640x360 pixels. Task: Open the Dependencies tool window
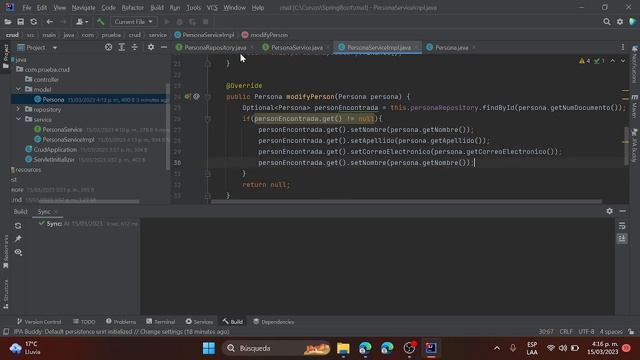(x=273, y=322)
